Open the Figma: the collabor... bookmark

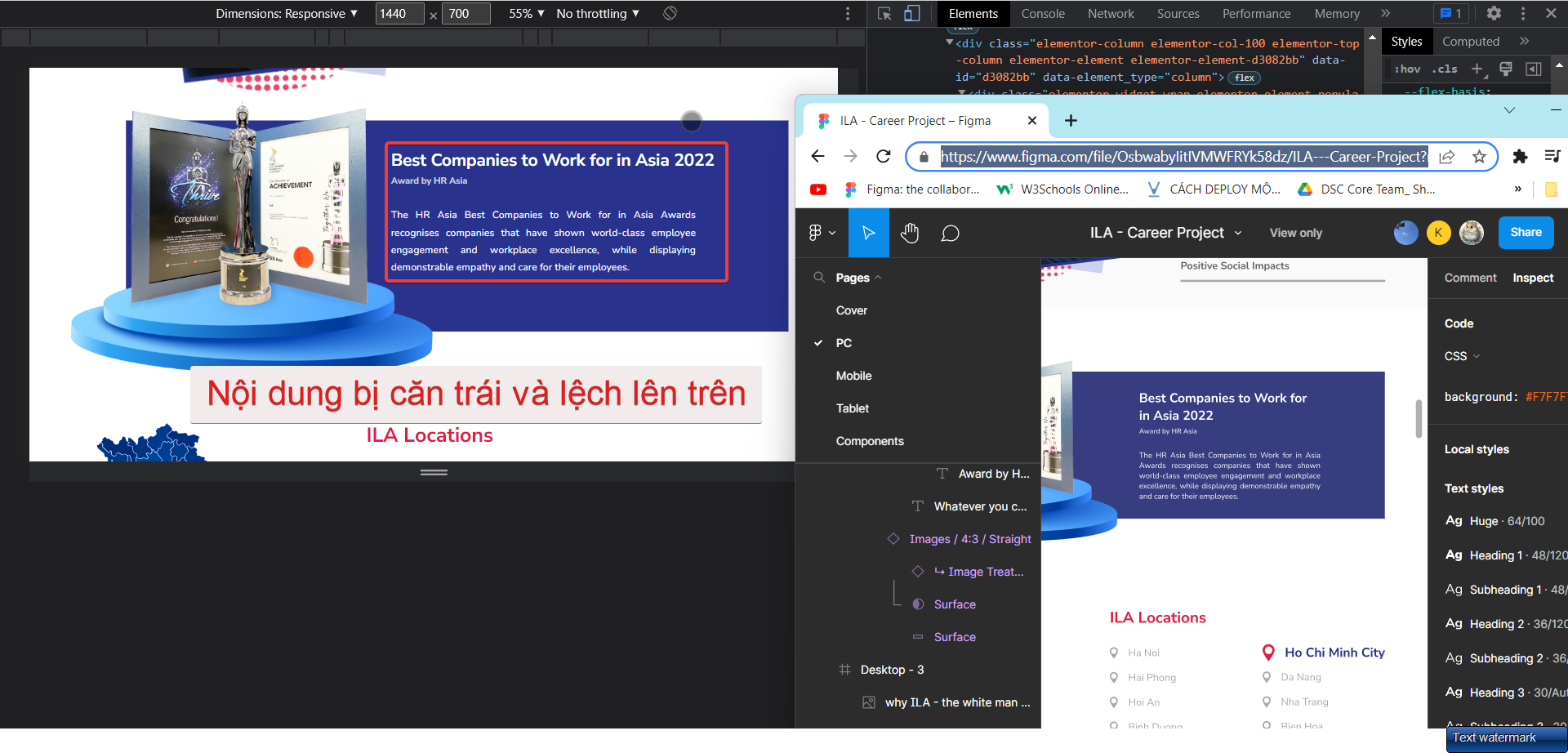(x=911, y=189)
